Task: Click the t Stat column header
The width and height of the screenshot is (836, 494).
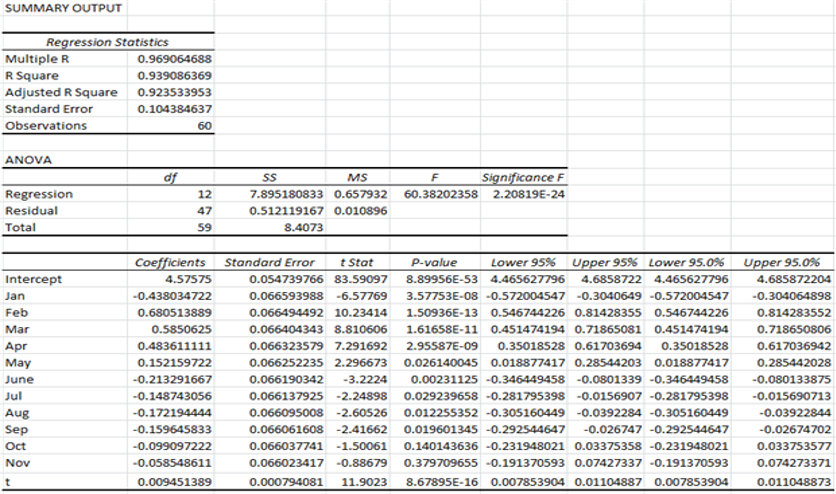Action: (357, 263)
